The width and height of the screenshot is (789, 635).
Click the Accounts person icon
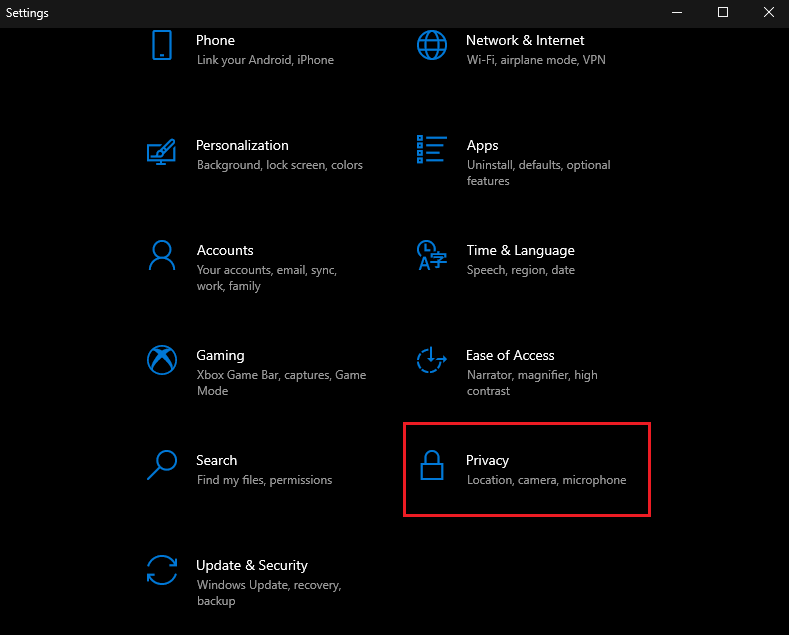[162, 255]
